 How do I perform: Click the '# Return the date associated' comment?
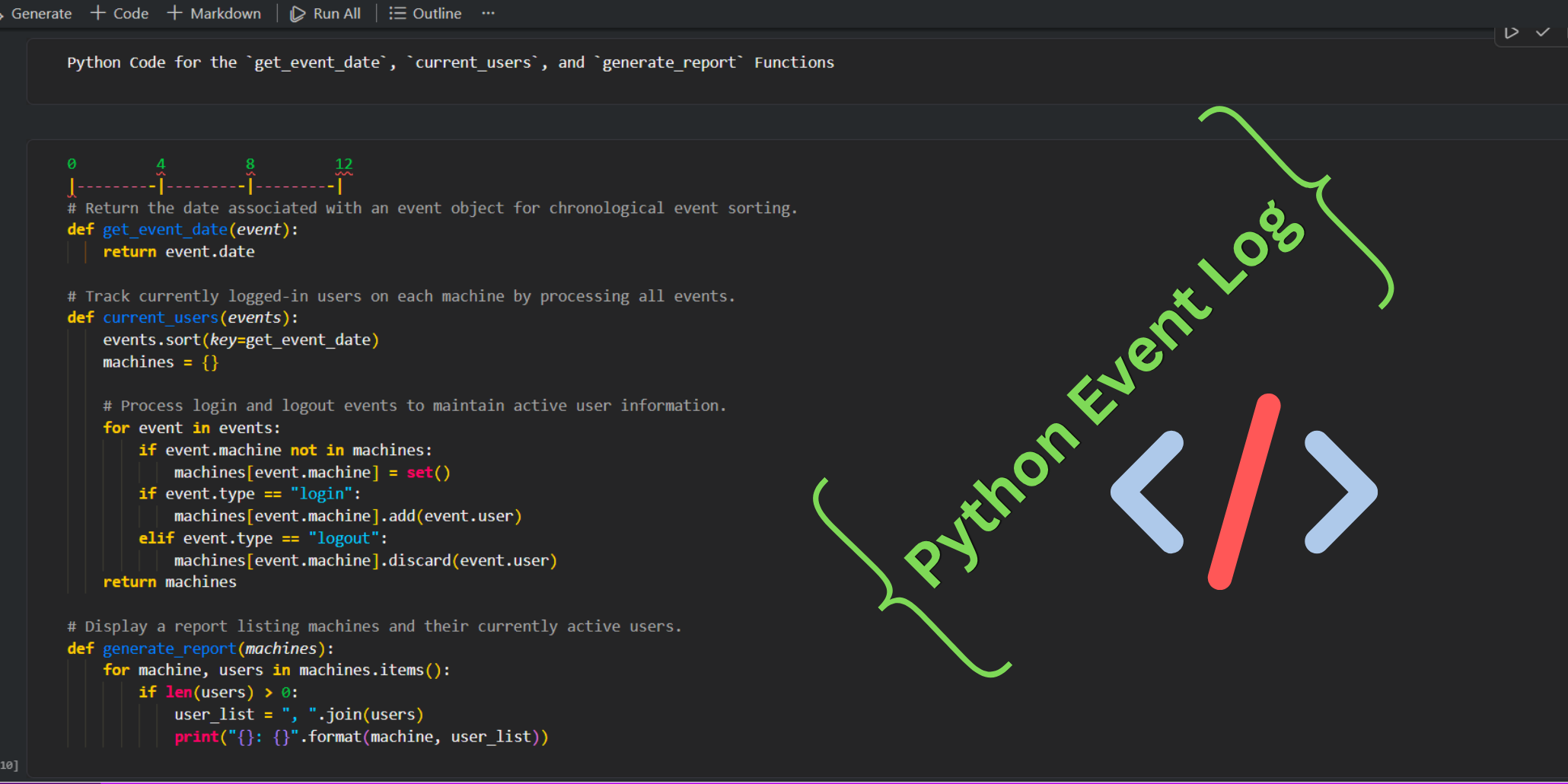(x=432, y=208)
